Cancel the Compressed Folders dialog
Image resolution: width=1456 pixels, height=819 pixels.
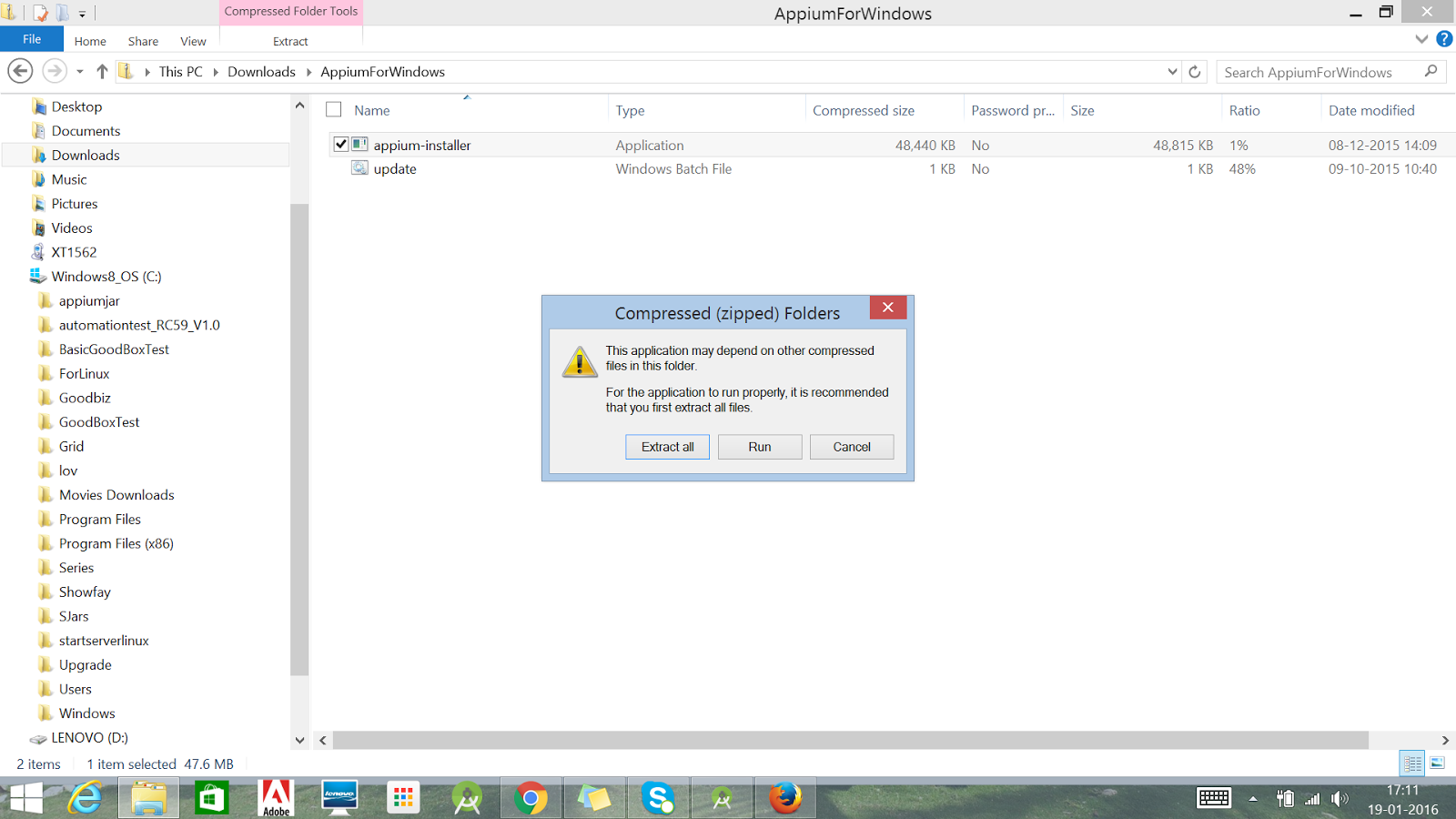(x=852, y=447)
